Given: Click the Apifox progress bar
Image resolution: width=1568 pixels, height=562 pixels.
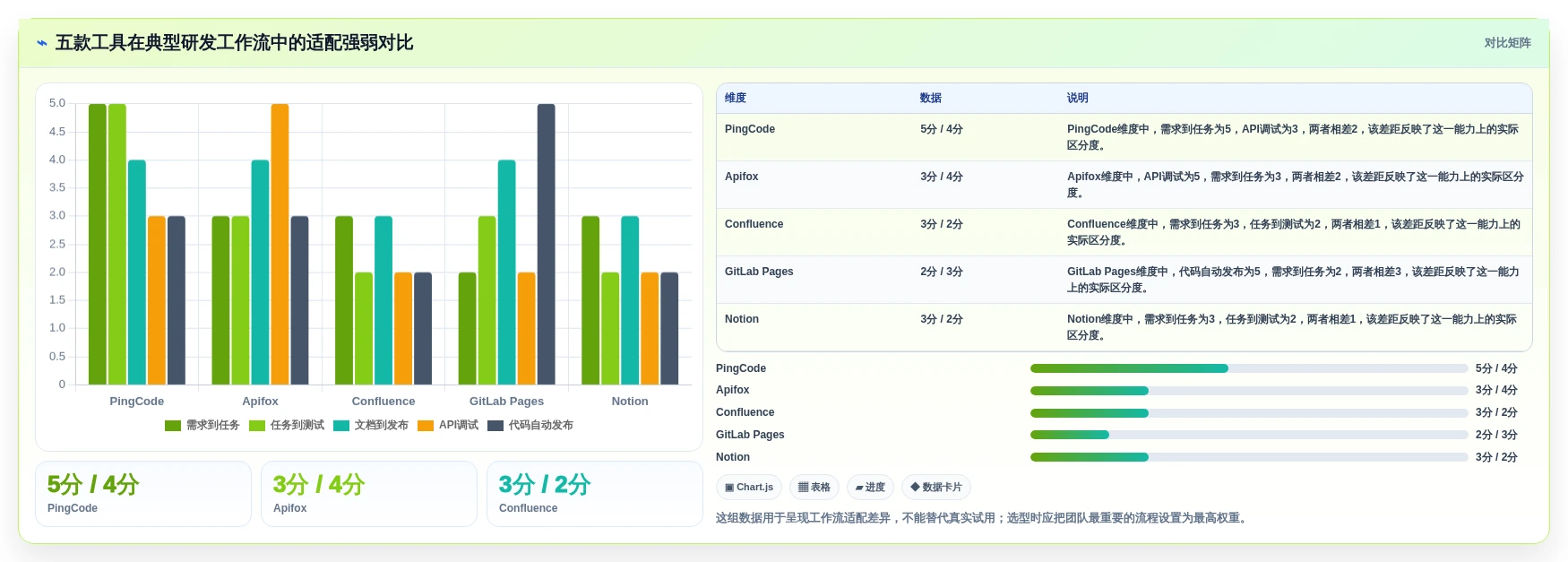Looking at the screenshot, I should [x=1249, y=391].
